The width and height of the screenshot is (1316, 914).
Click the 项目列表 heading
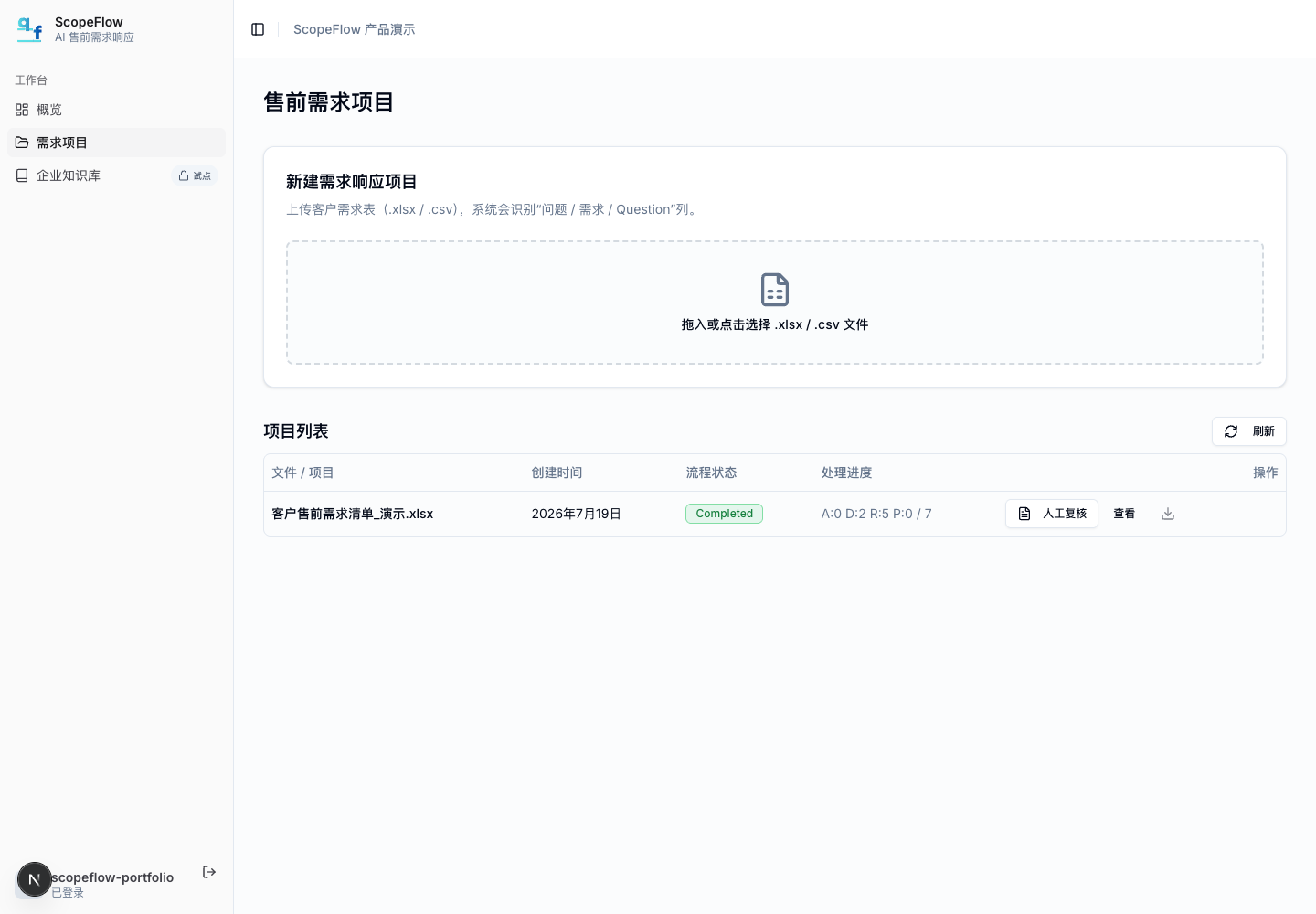point(296,431)
